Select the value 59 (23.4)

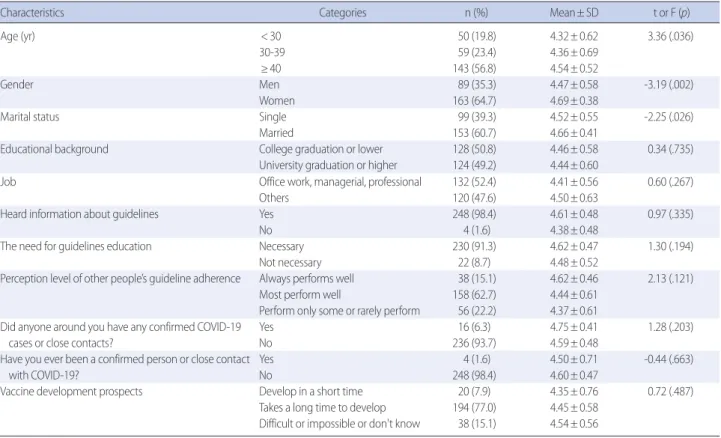point(477,52)
